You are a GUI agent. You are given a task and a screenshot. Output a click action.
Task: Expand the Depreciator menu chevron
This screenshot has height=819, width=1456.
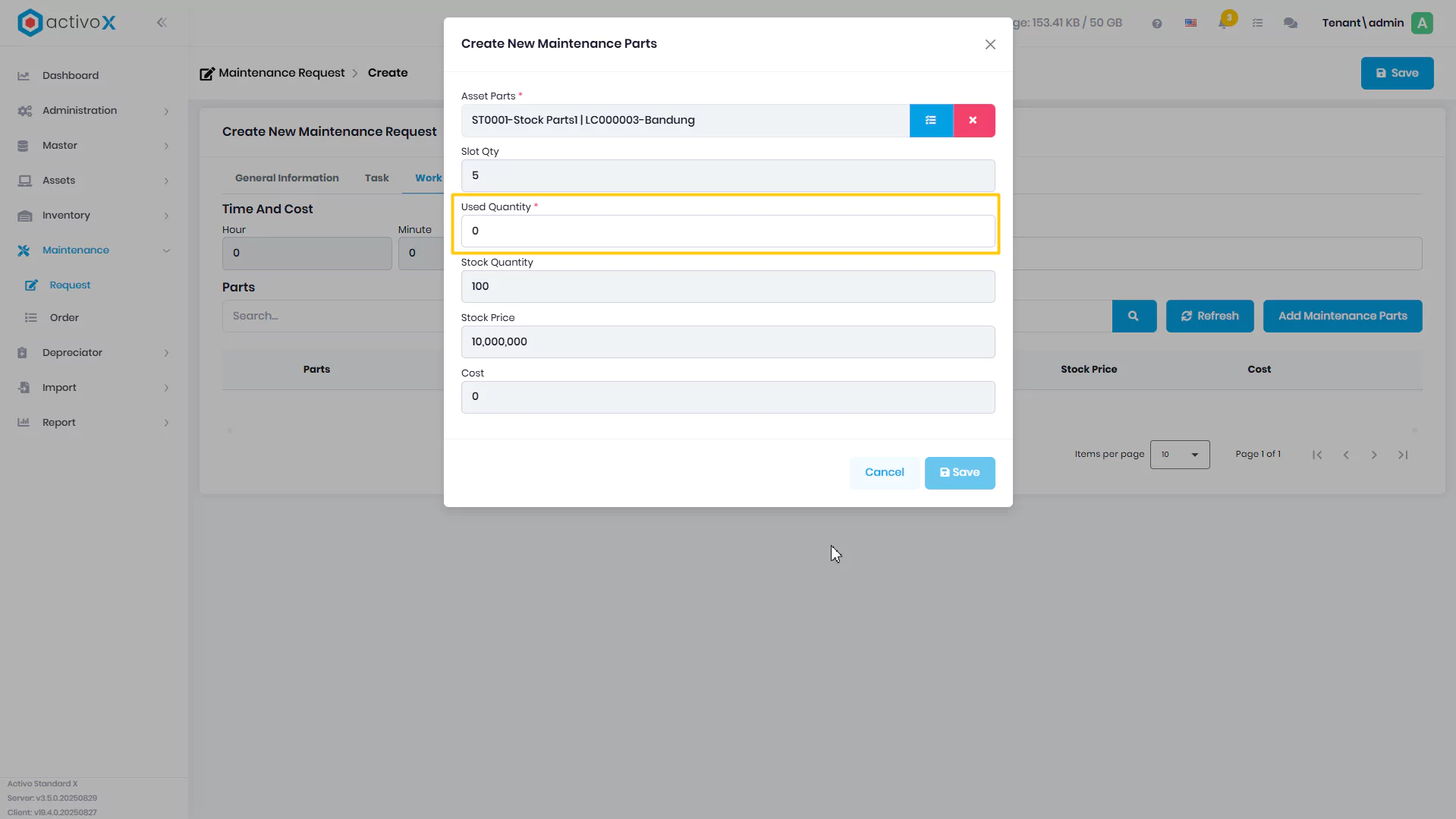166,354
